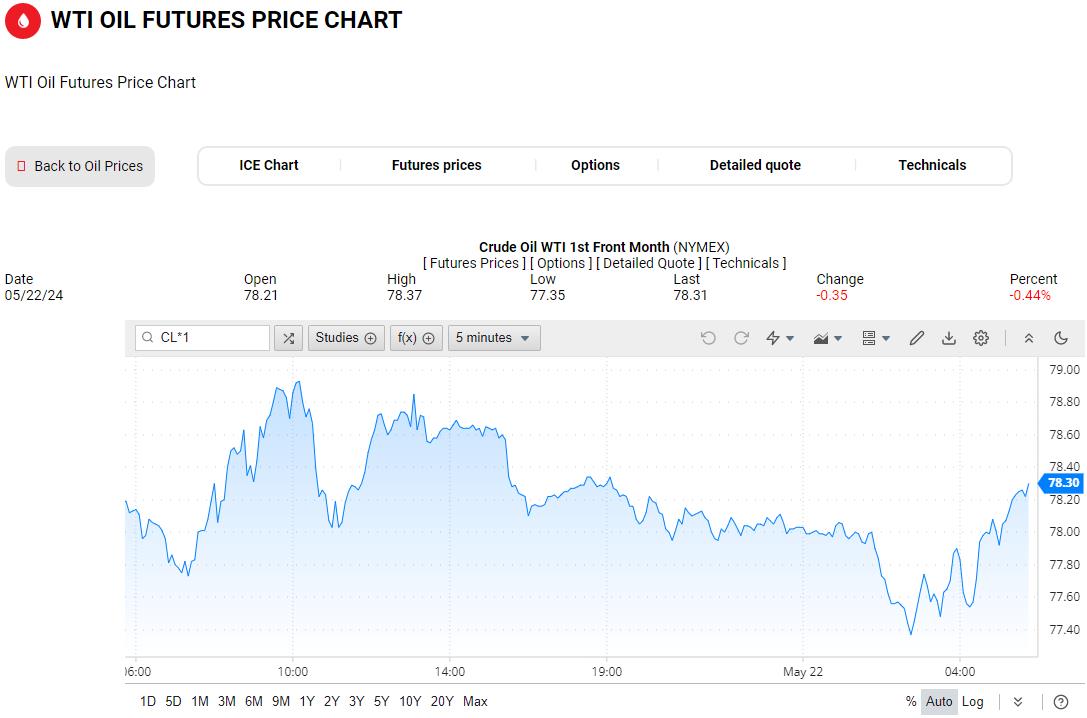Follow the [ Technicals ] bracket link
Viewport: 1087px width, 718px height.
pyautogui.click(x=746, y=263)
